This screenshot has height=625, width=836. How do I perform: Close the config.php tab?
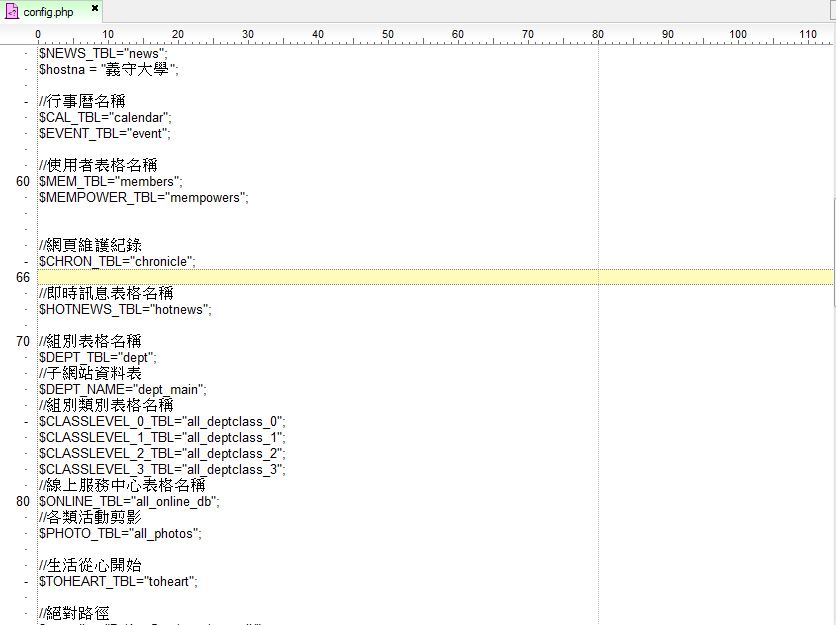pos(95,8)
